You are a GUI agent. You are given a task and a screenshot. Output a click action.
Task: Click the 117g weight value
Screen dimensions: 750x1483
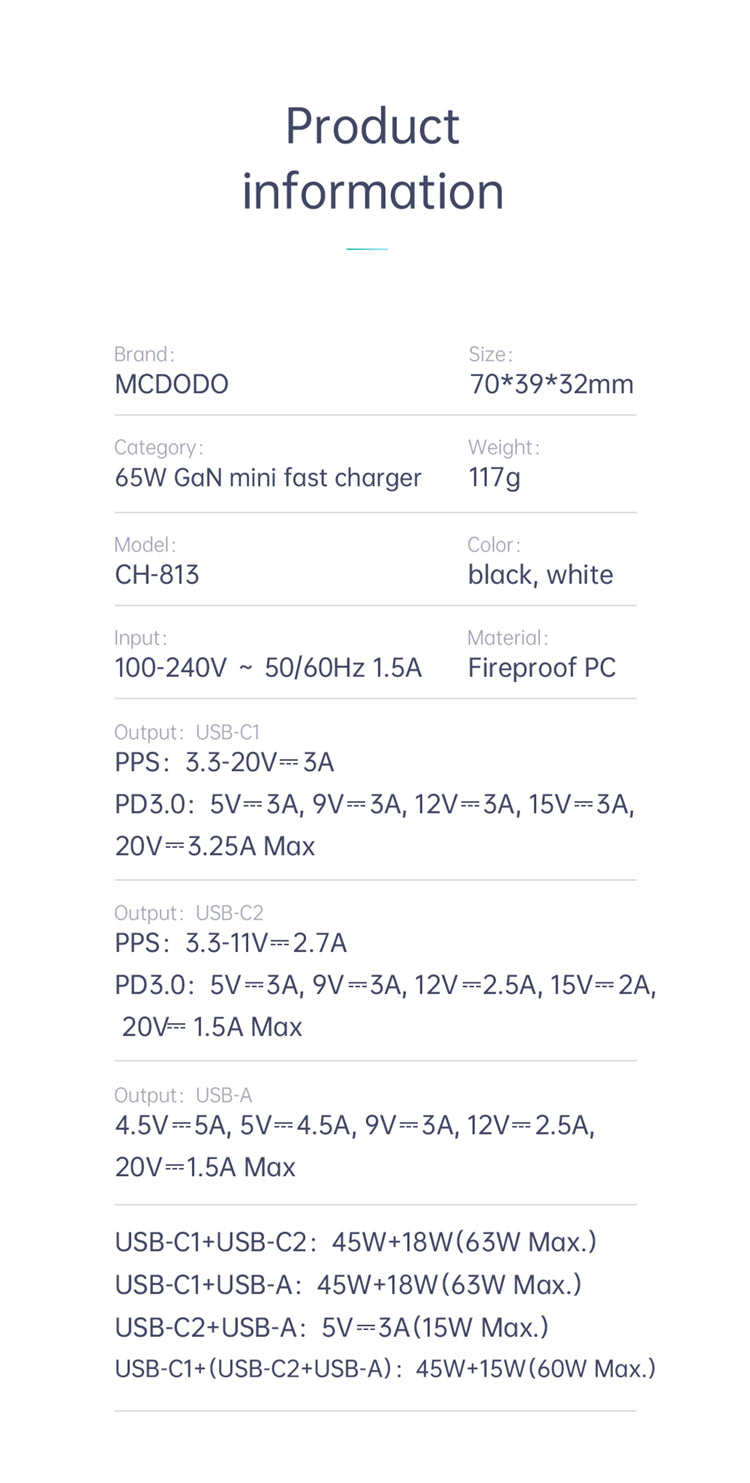[x=495, y=479]
